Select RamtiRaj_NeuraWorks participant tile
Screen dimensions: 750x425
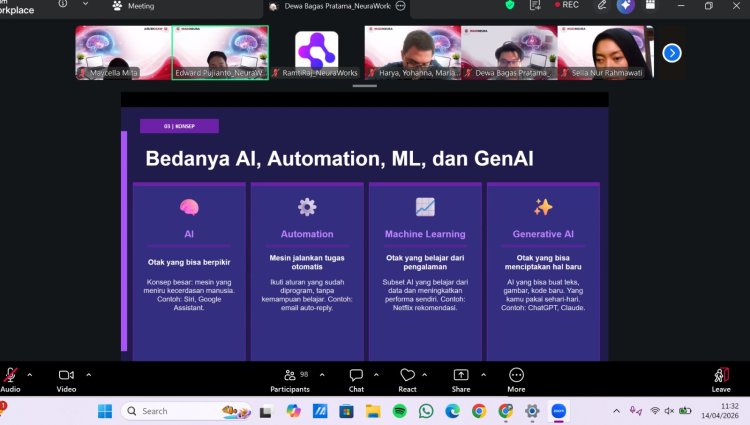tap(317, 53)
